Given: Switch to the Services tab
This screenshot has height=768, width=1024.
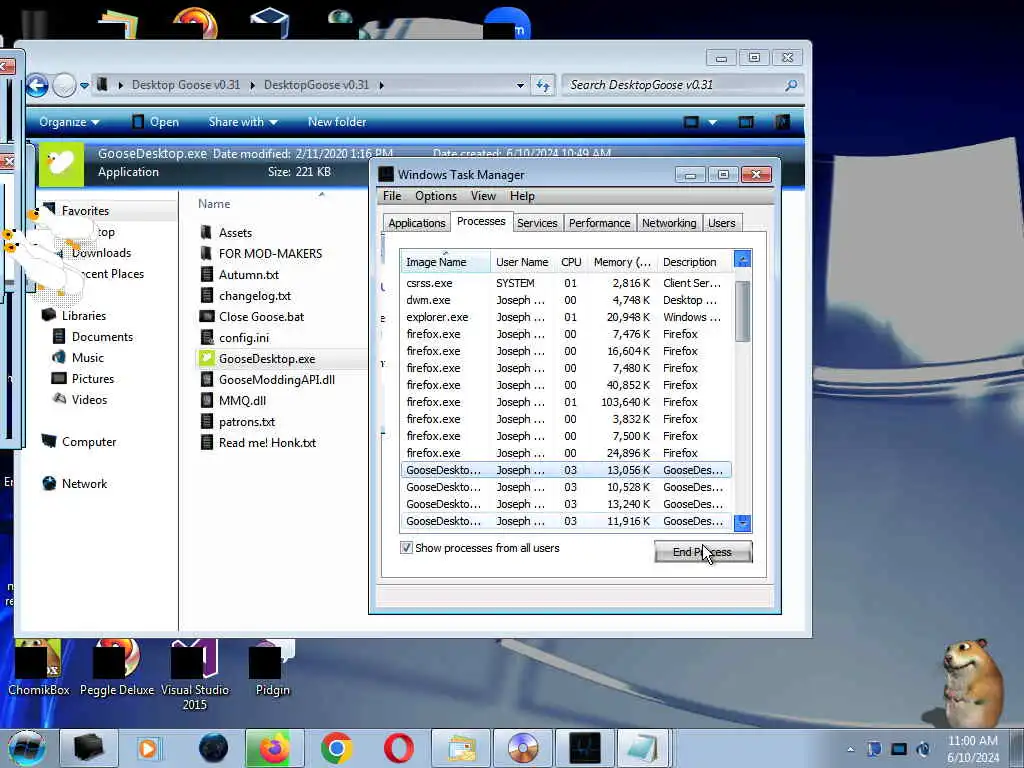Looking at the screenshot, I should (x=537, y=223).
